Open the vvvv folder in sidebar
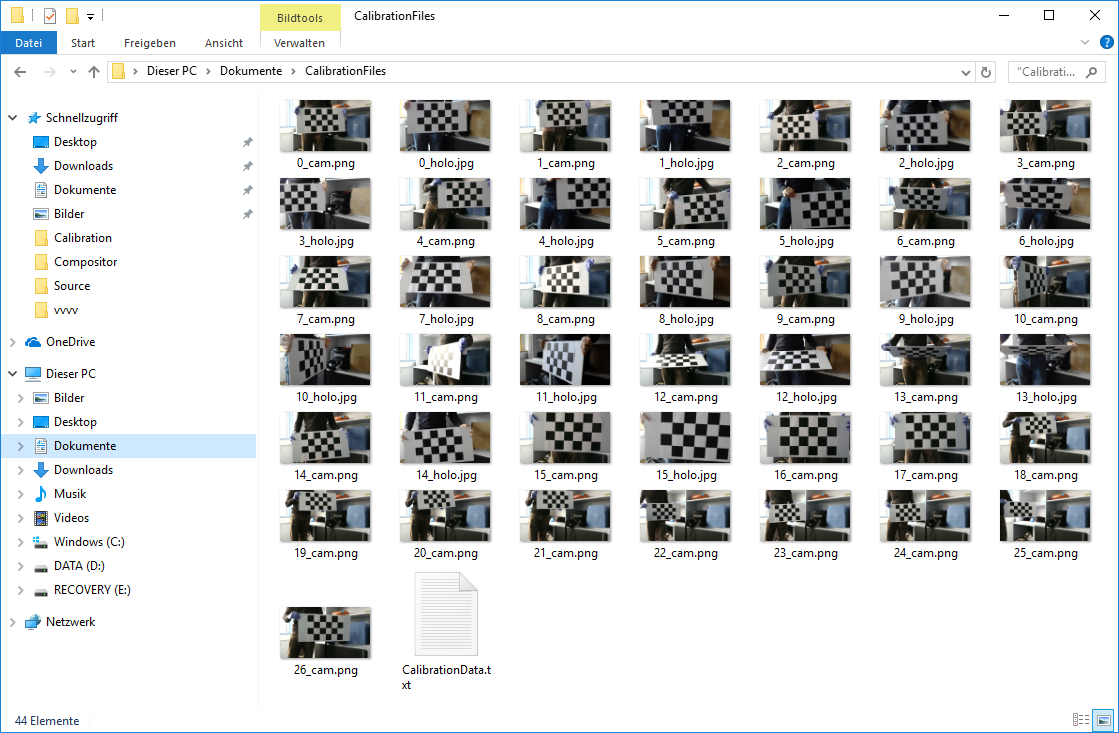This screenshot has height=733, width=1119. tap(66, 310)
